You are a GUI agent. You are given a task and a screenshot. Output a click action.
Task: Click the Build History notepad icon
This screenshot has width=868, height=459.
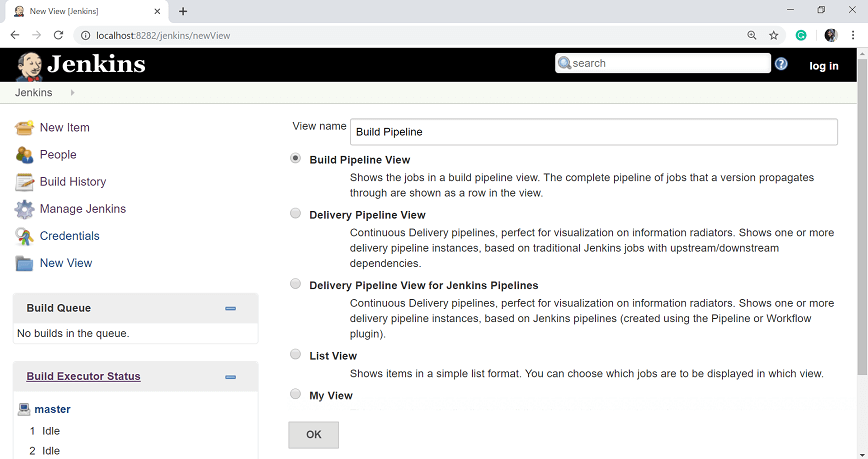[24, 182]
